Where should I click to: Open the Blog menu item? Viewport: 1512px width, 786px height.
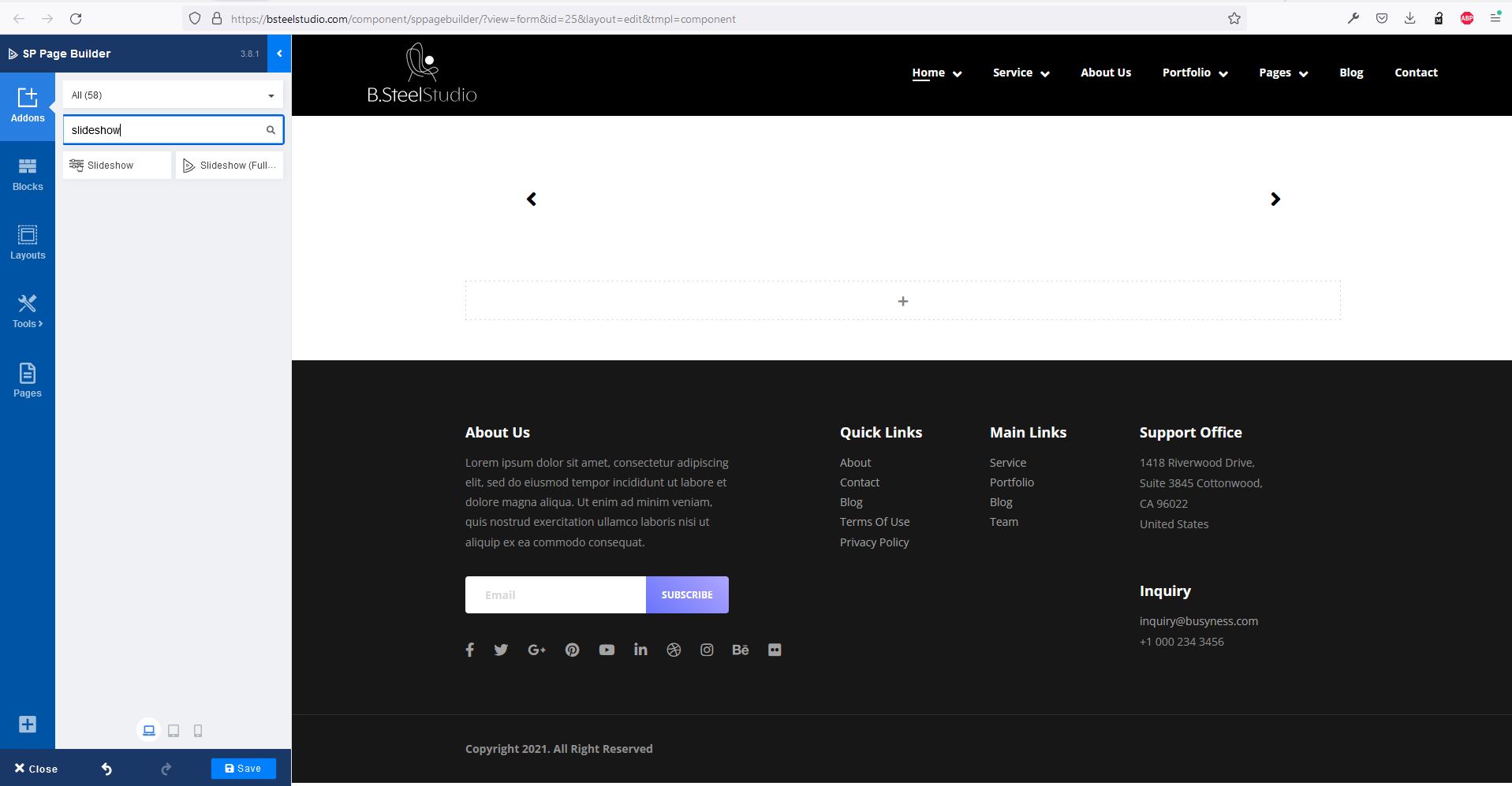1350,72
